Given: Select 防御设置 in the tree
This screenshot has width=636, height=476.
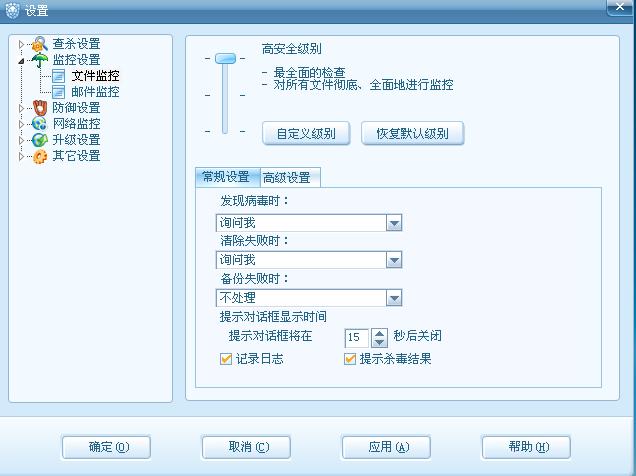Looking at the screenshot, I should click(x=77, y=108).
